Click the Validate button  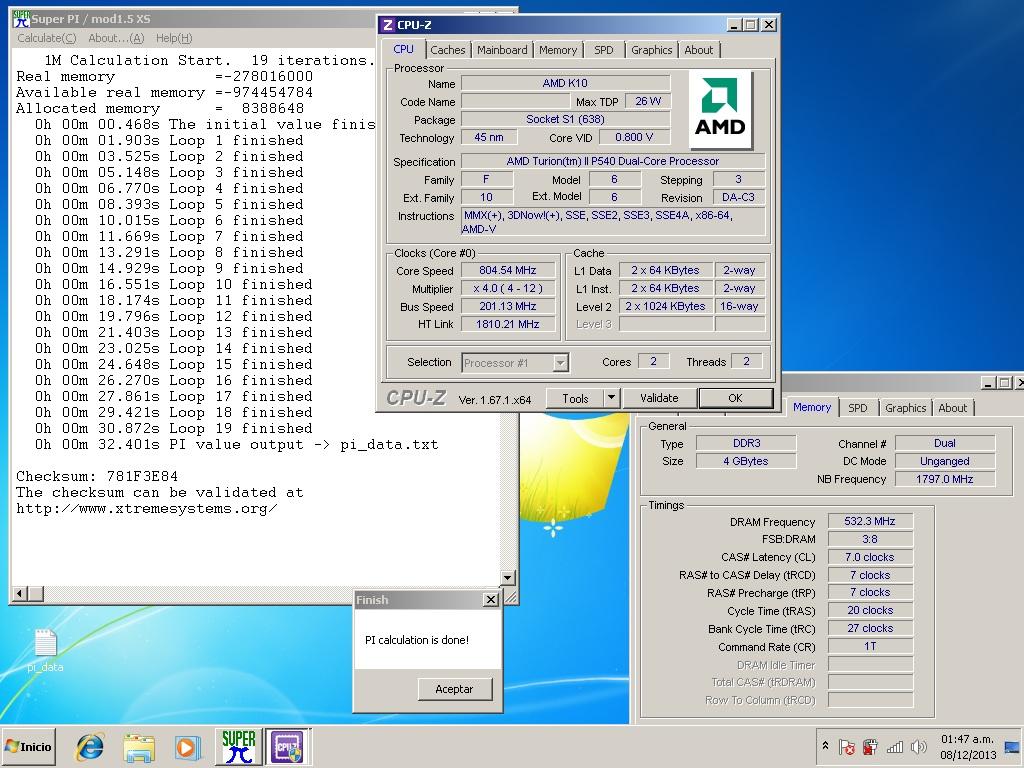pos(659,398)
